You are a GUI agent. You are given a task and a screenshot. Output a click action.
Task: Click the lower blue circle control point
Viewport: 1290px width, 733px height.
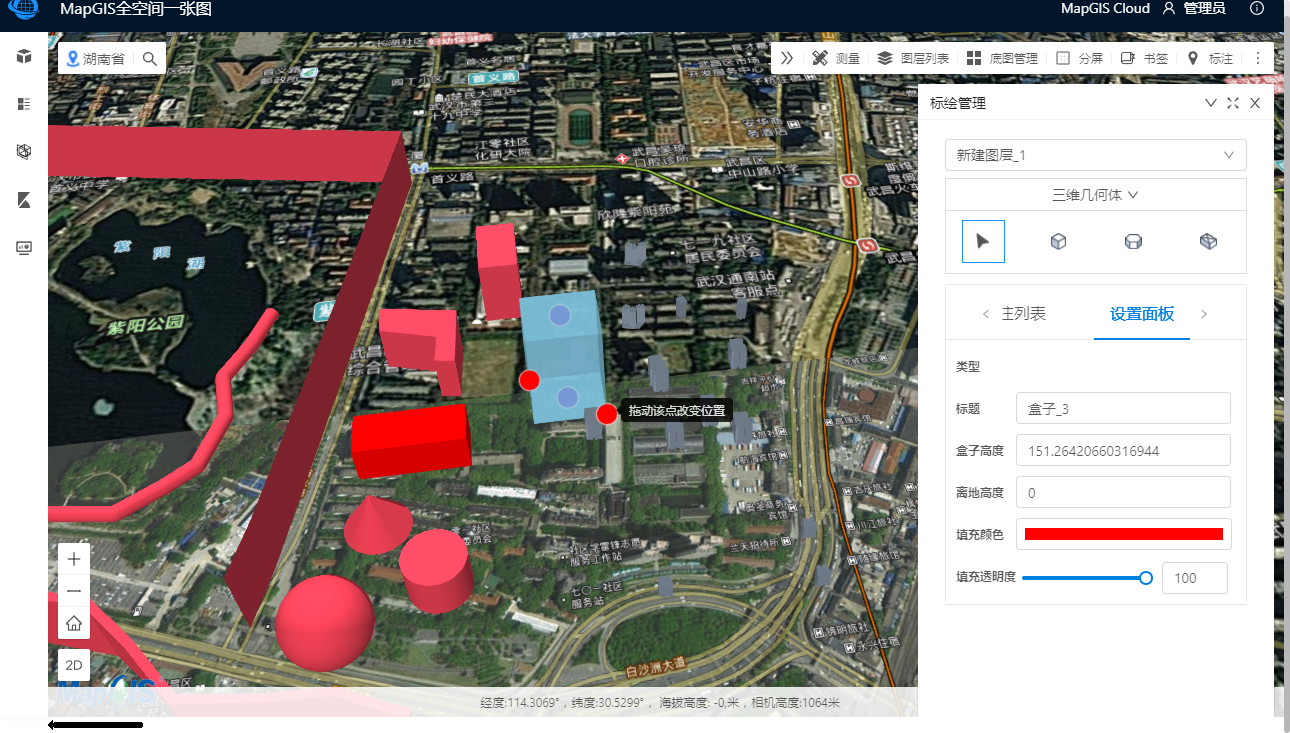click(x=568, y=396)
